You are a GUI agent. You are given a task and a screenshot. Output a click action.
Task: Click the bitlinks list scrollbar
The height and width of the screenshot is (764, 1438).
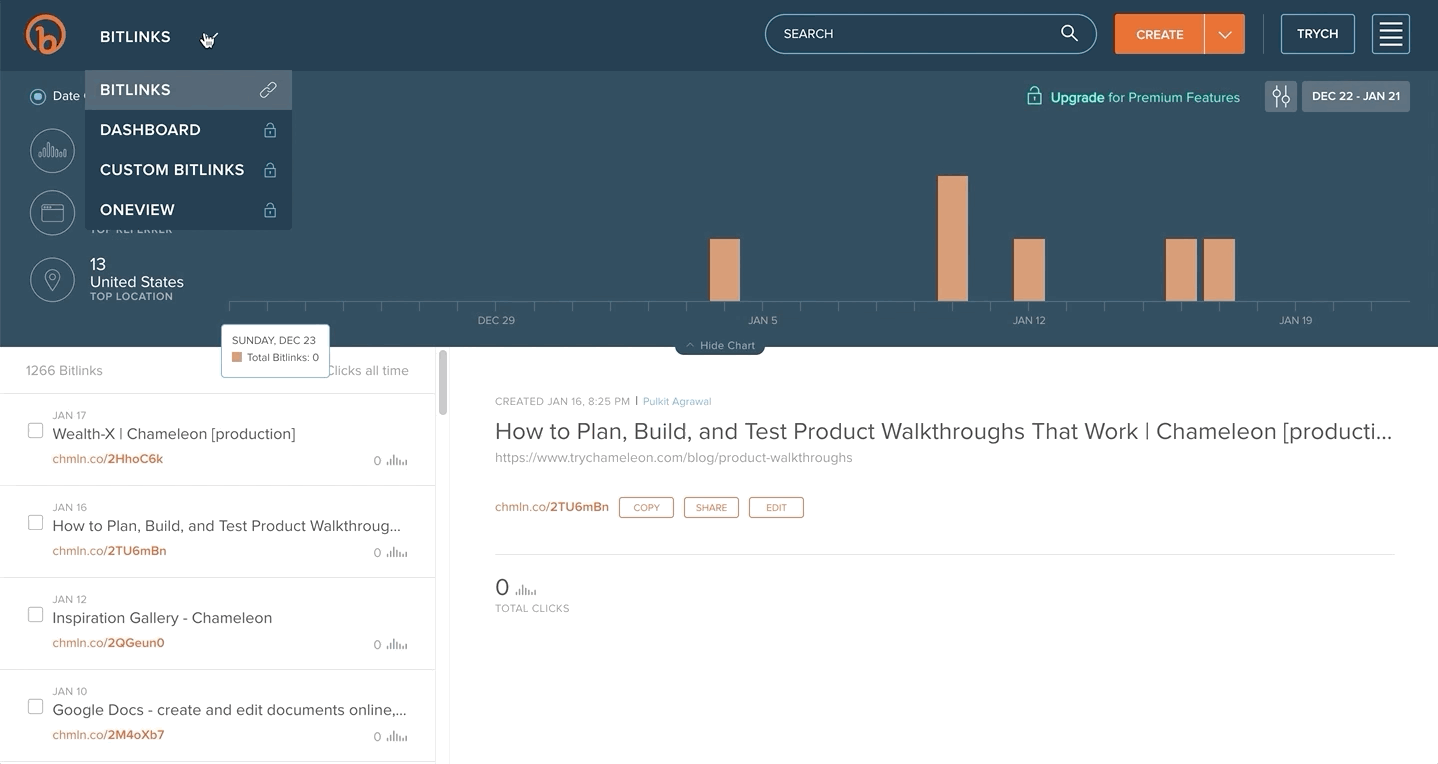(443, 382)
